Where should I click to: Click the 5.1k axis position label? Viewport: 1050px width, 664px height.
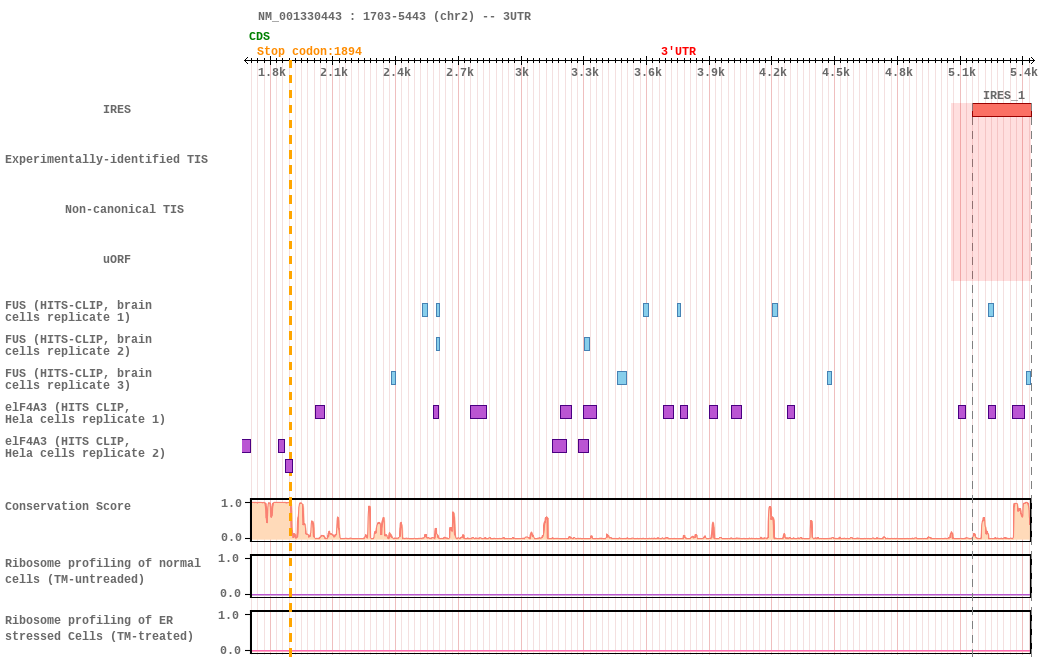(962, 72)
